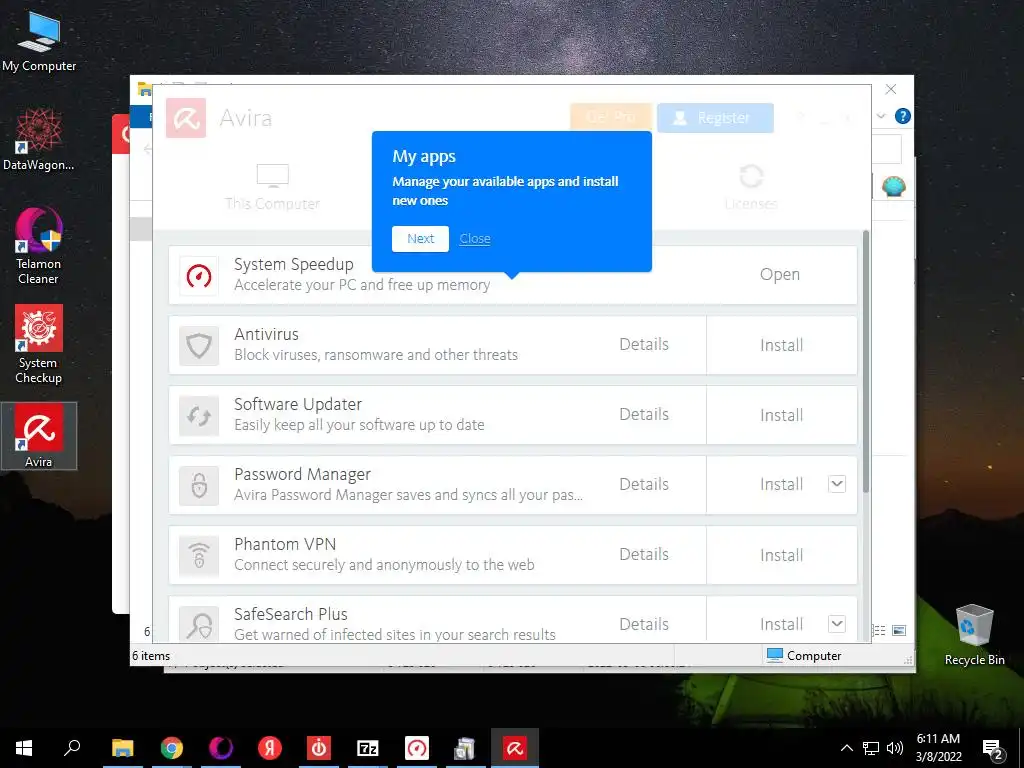
Task: Open the Licenses section
Action: pyautogui.click(x=751, y=187)
